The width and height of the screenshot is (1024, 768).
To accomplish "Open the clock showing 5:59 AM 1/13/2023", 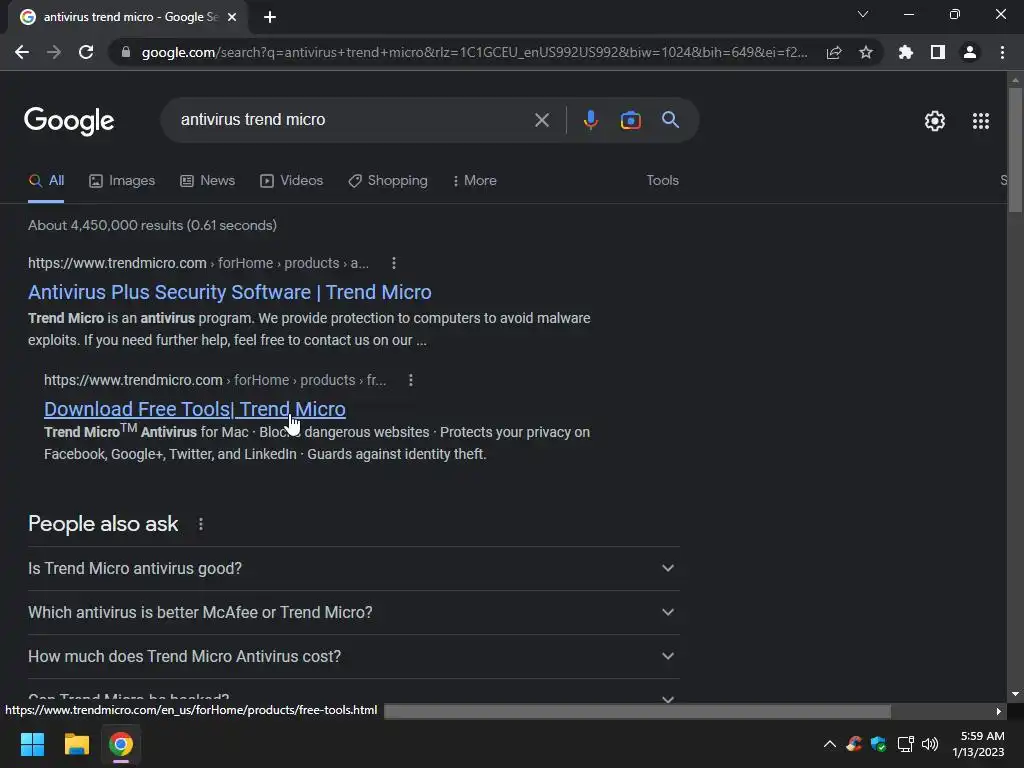I will pyautogui.click(x=978, y=744).
